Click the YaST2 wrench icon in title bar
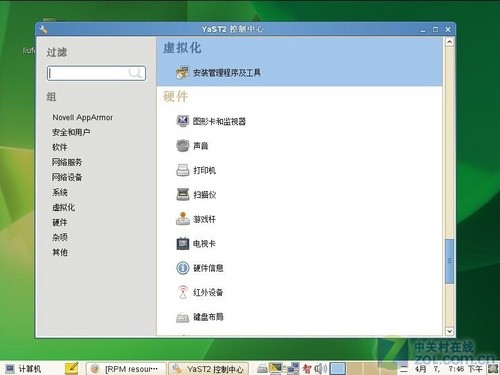The height and width of the screenshot is (375, 500). tap(44, 29)
